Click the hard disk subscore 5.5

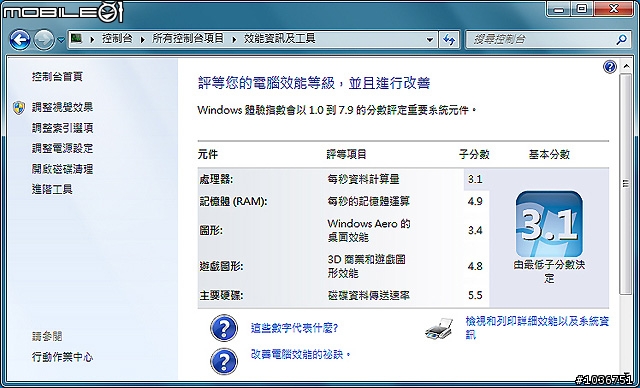(476, 295)
